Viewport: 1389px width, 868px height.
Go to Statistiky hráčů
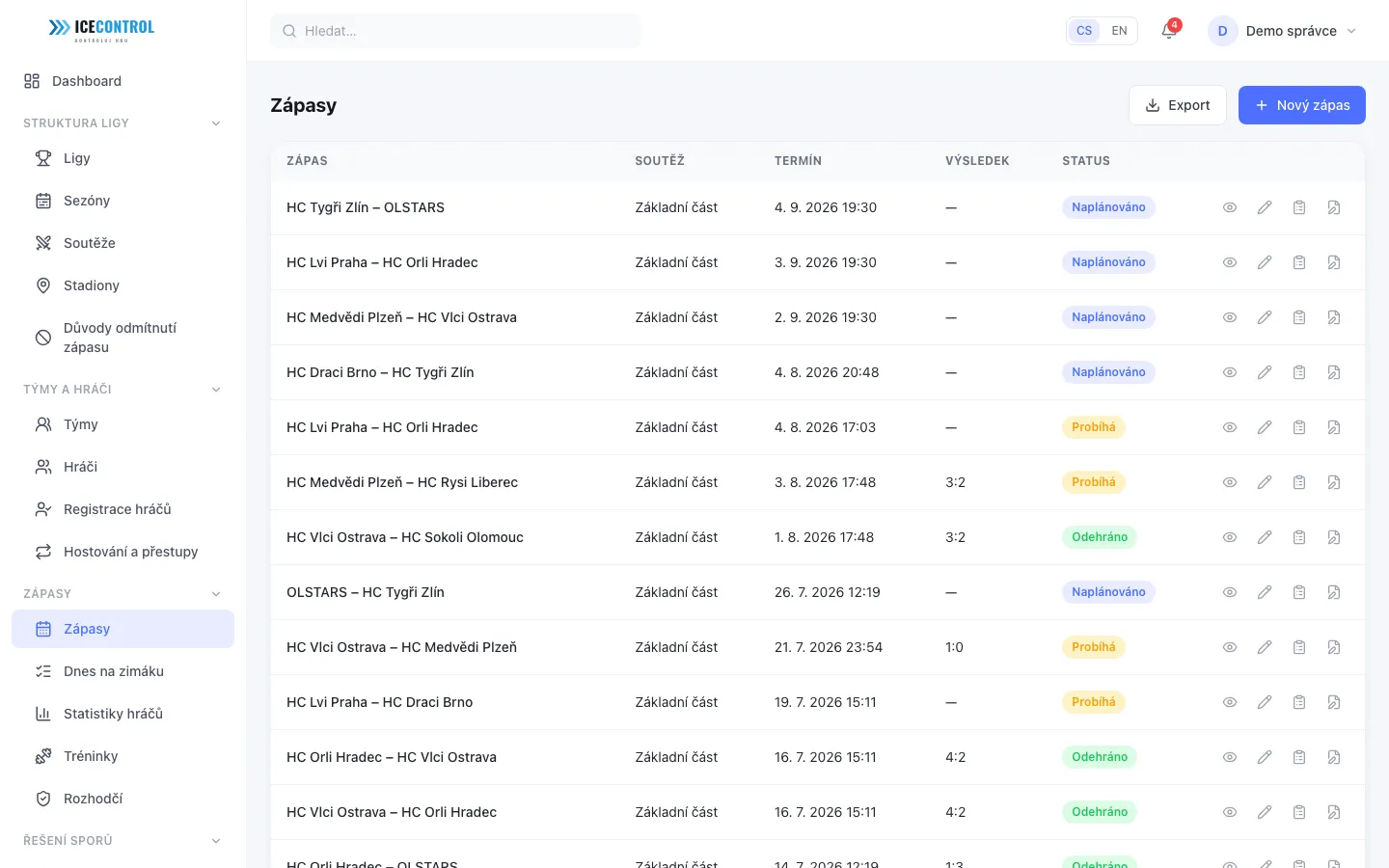coord(123,714)
